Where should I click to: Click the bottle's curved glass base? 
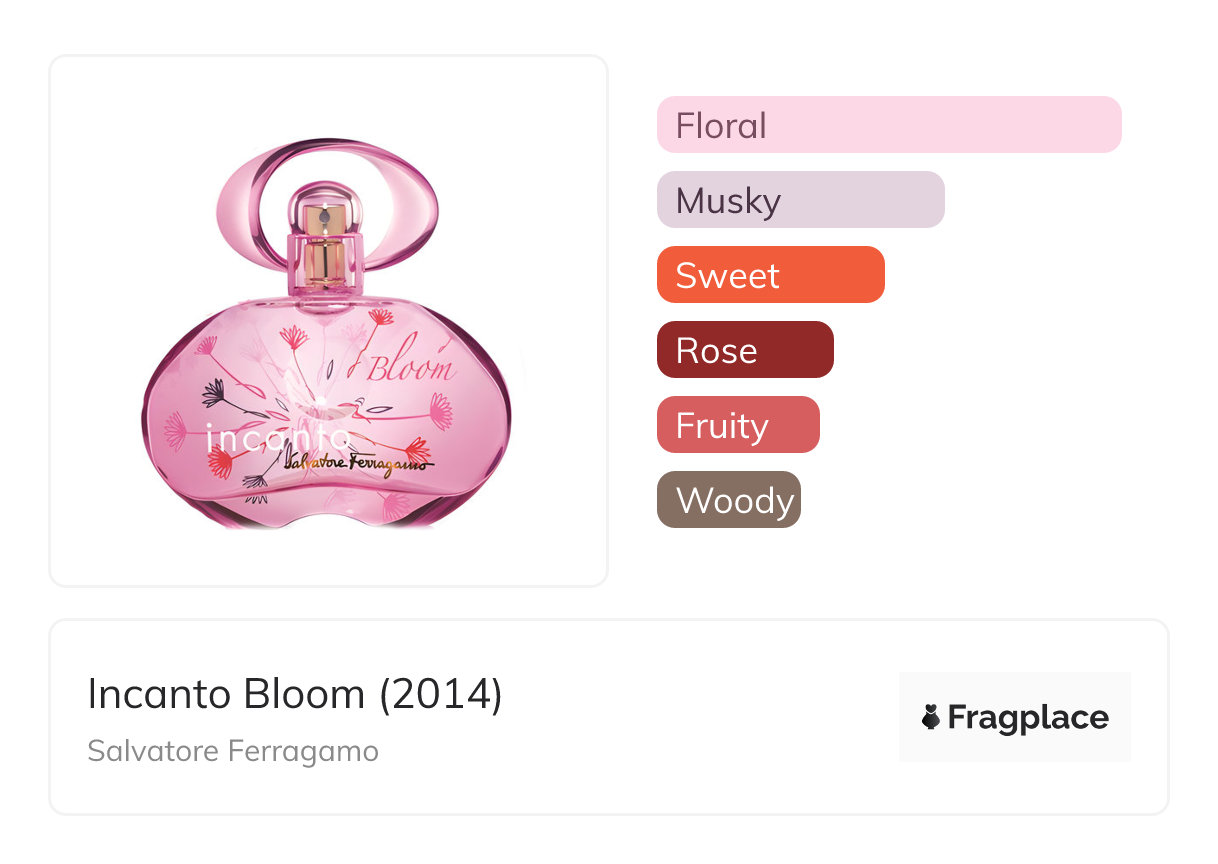tap(328, 508)
